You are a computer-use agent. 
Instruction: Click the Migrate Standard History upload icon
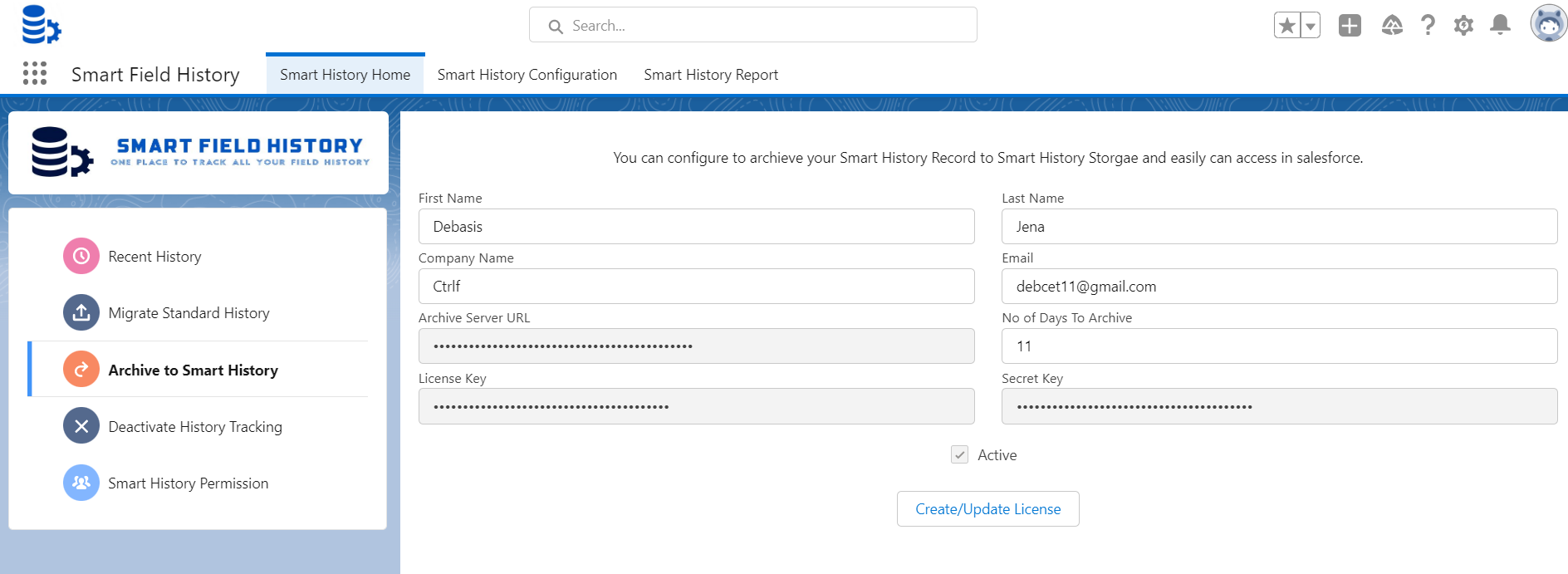[x=81, y=313]
